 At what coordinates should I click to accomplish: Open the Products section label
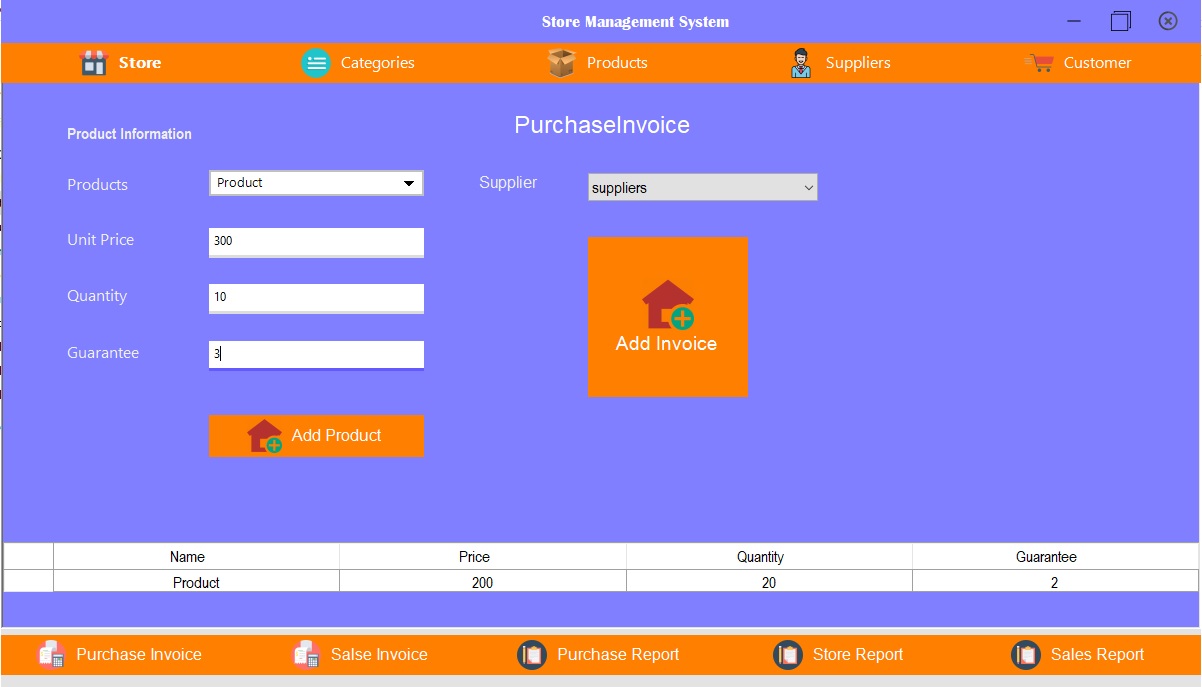click(x=617, y=63)
